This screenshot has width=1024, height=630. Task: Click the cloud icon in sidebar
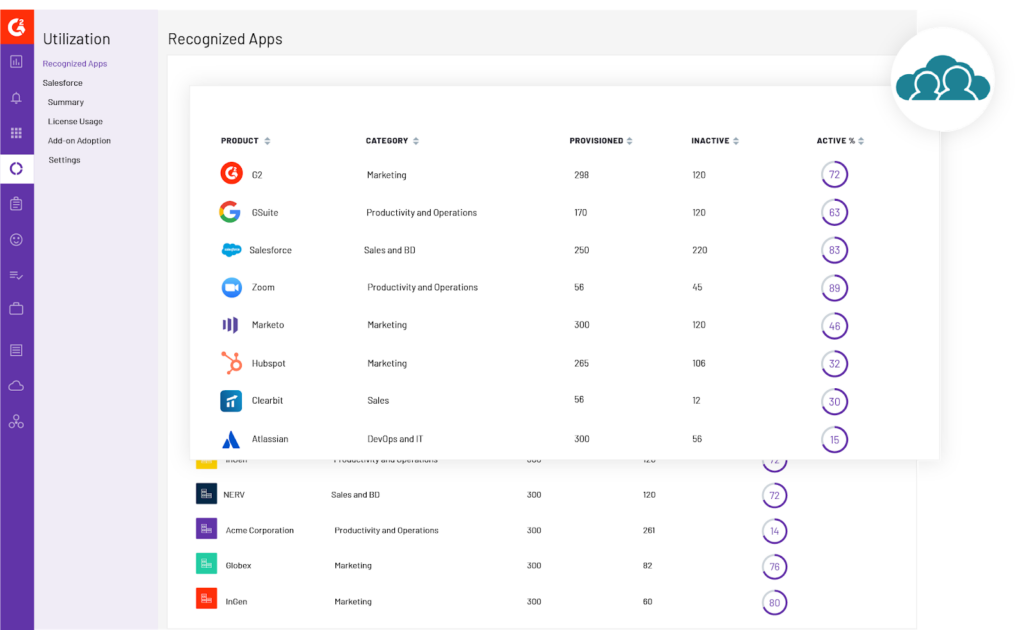[x=16, y=386]
